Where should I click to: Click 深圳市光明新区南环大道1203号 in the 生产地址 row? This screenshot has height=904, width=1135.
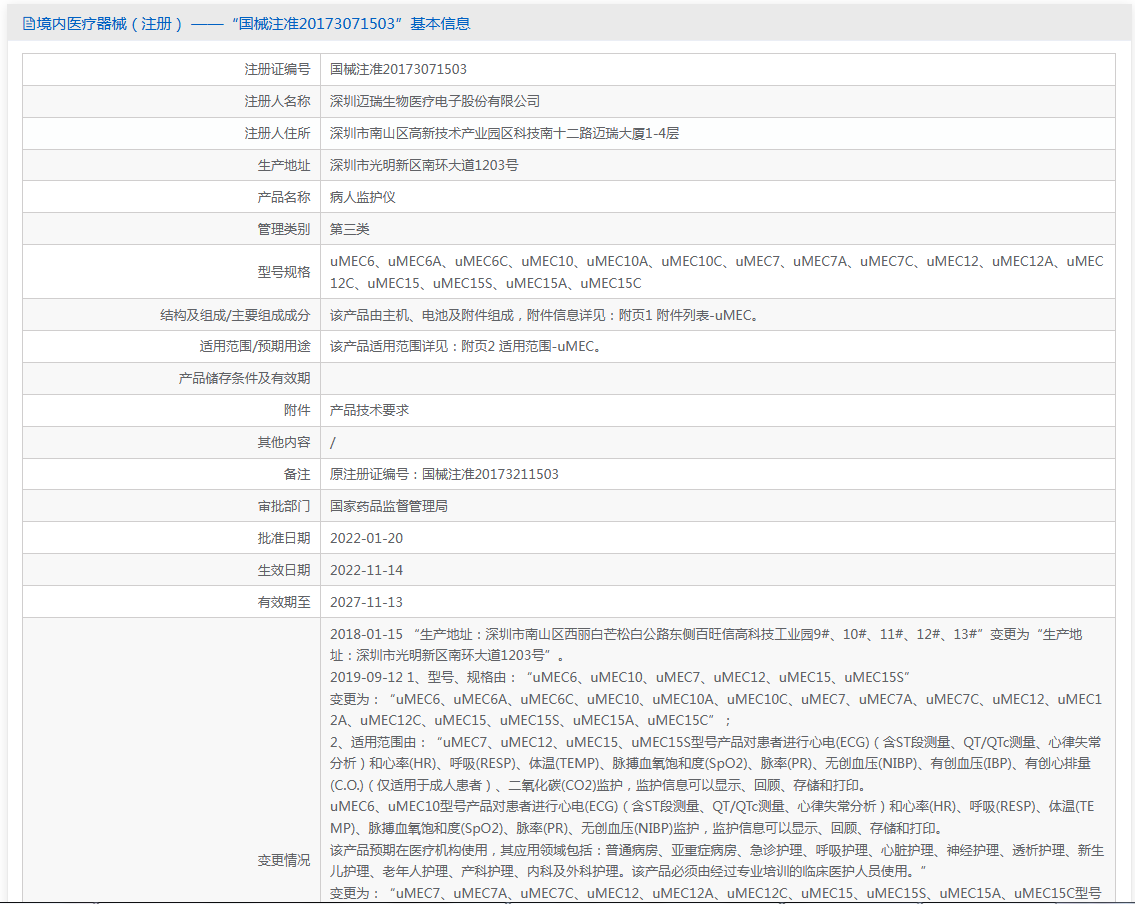424,166
